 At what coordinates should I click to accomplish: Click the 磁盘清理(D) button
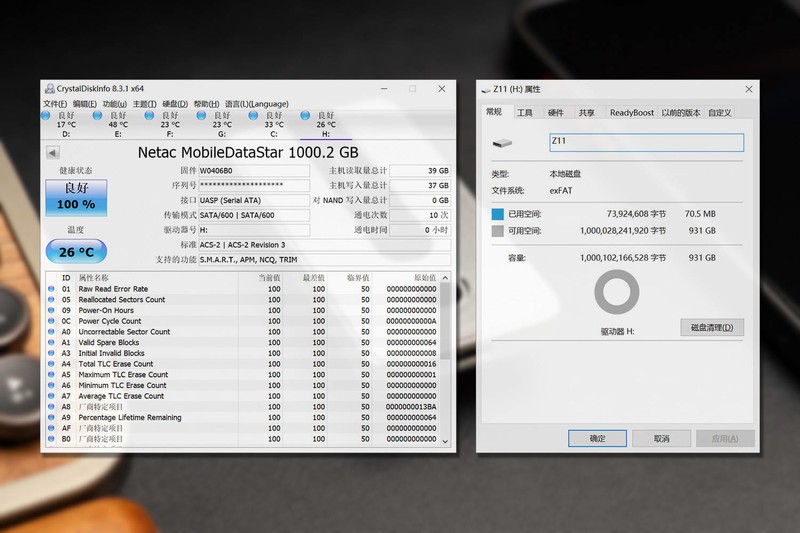pos(712,327)
